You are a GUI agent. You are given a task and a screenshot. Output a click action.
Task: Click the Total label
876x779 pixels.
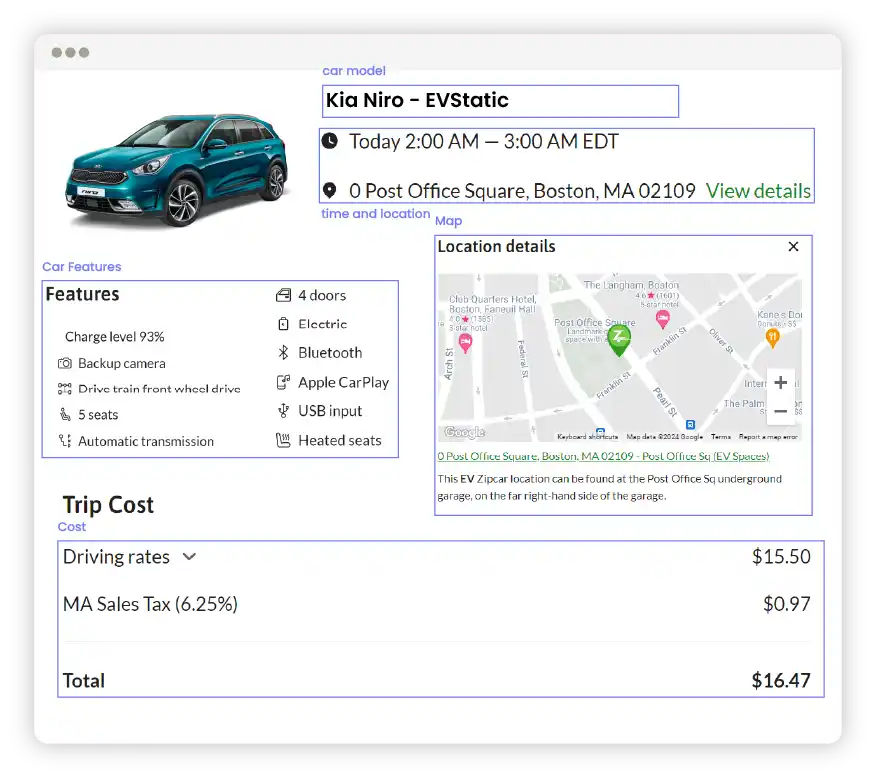(x=84, y=681)
